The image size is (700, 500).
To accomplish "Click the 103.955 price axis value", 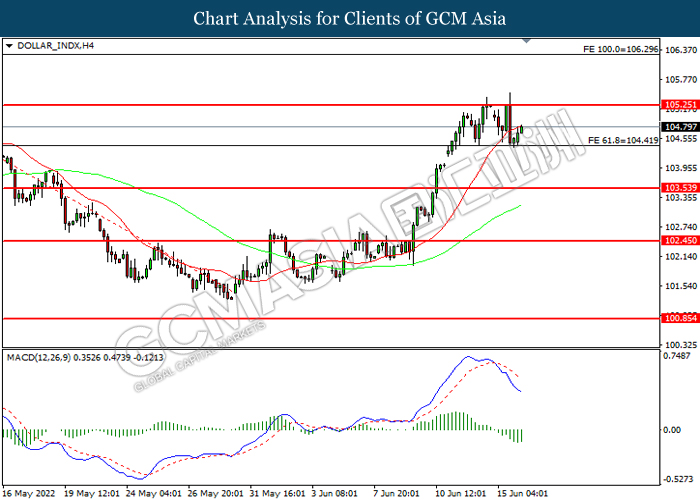I will 681,168.
